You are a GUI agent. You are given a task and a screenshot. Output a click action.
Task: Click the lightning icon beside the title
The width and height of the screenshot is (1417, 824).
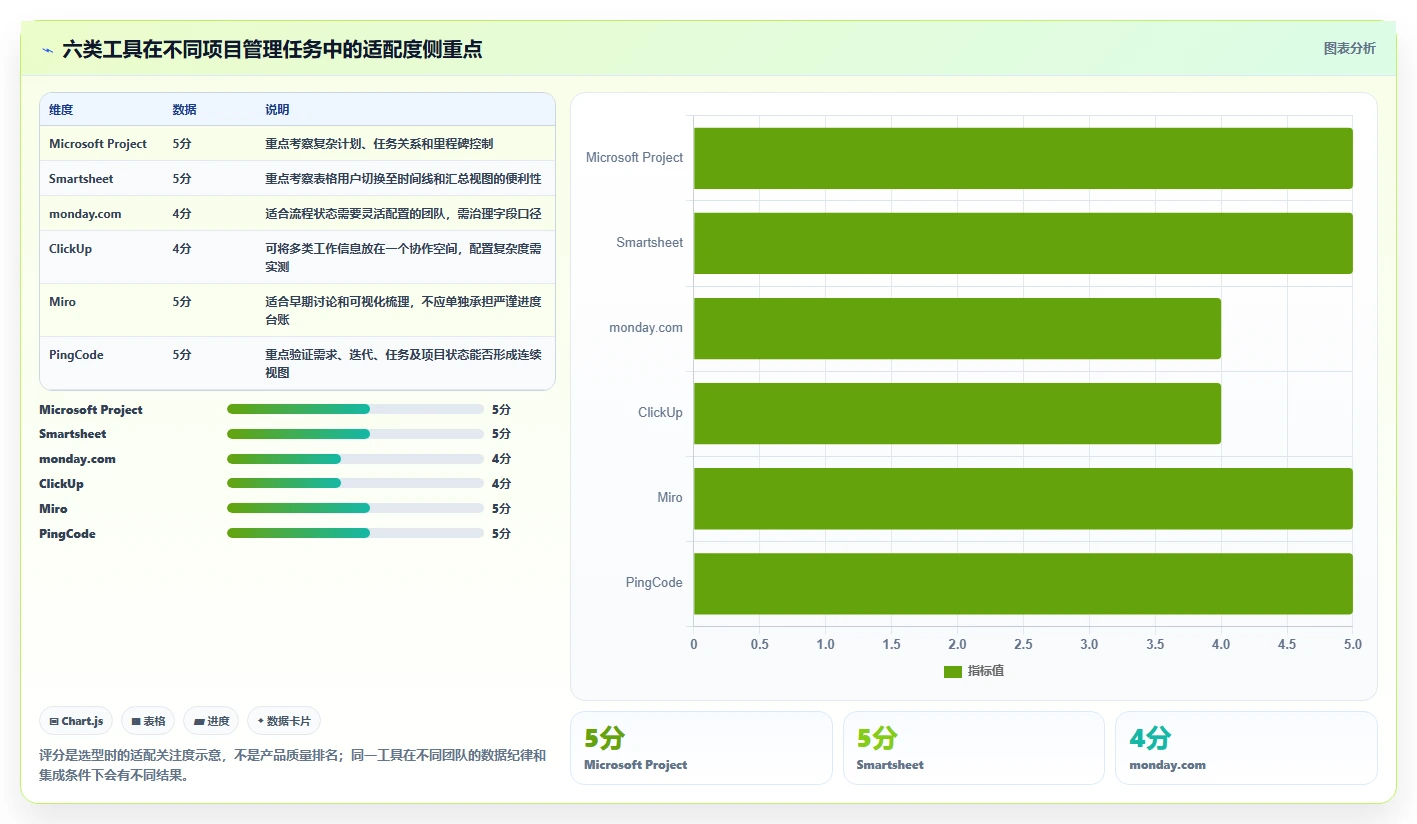(47, 49)
